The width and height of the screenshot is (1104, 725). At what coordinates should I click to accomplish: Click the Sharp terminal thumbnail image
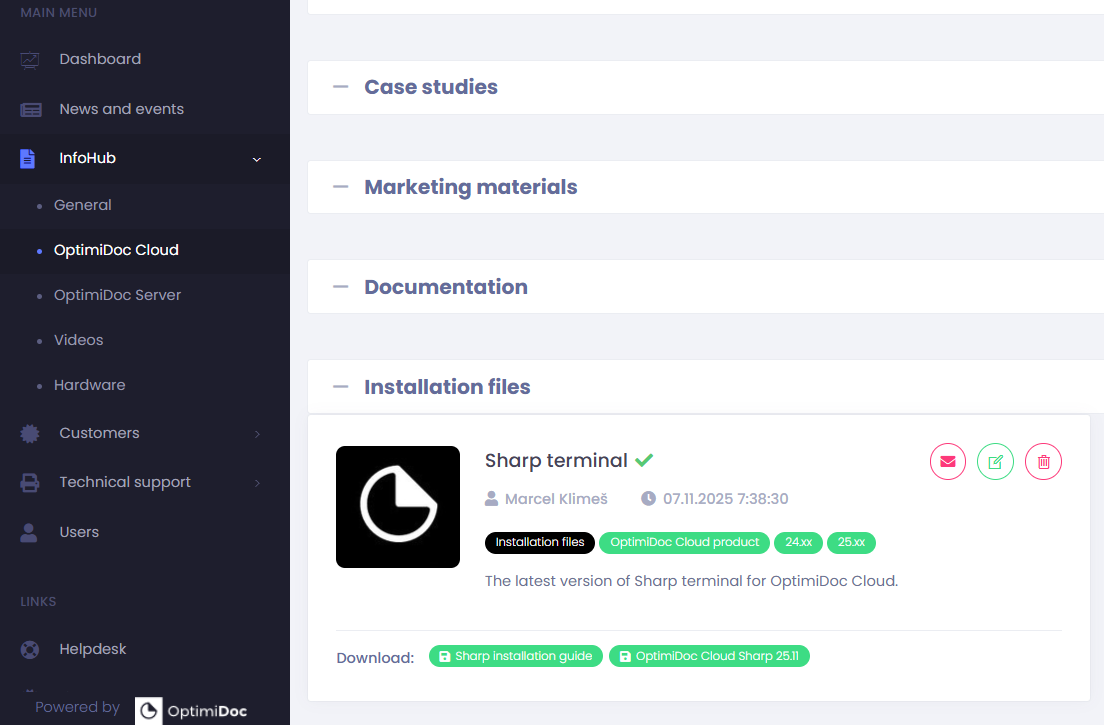pyautogui.click(x=398, y=507)
